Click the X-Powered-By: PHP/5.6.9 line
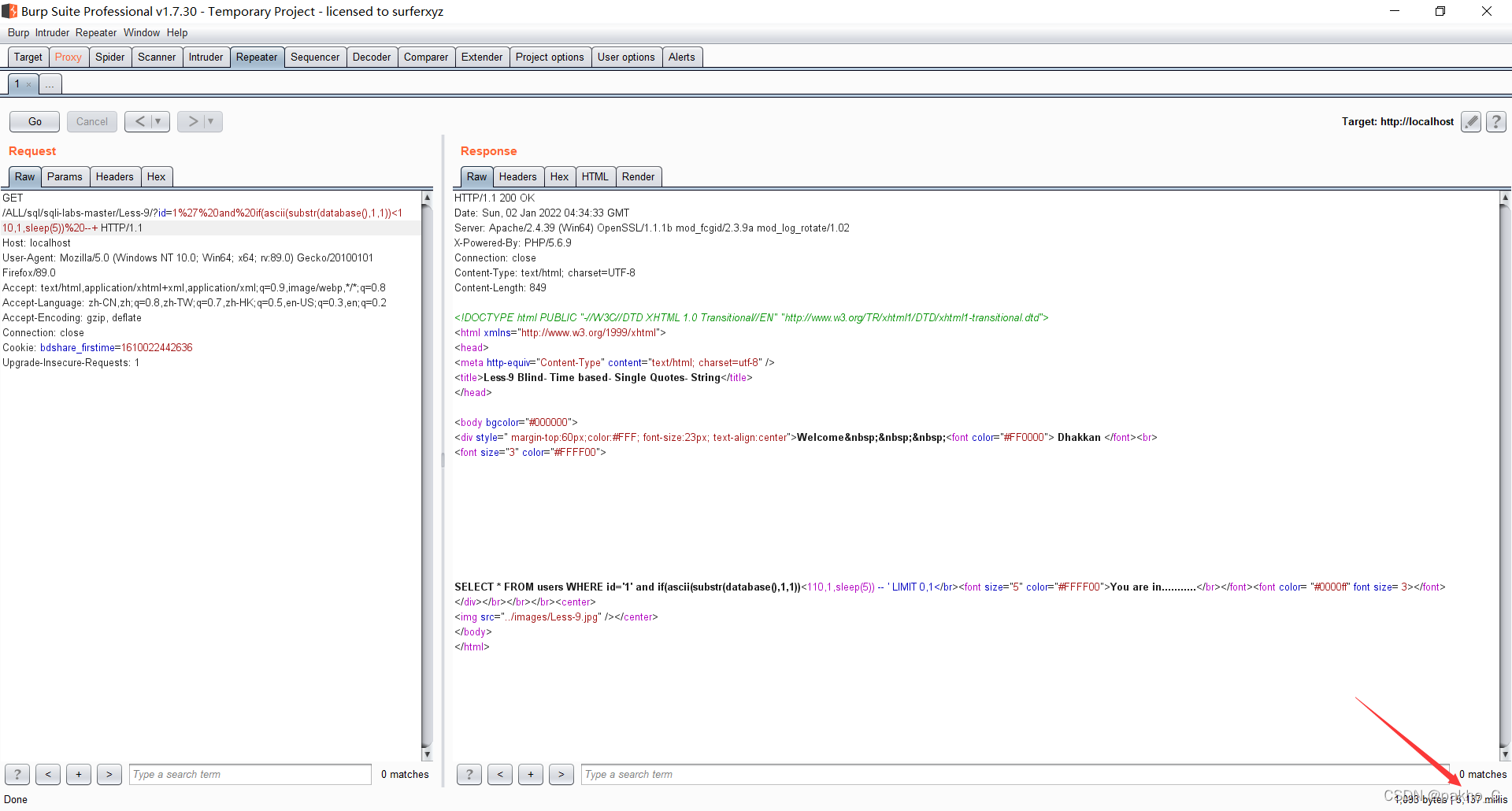The height and width of the screenshot is (811, 1512). [513, 243]
